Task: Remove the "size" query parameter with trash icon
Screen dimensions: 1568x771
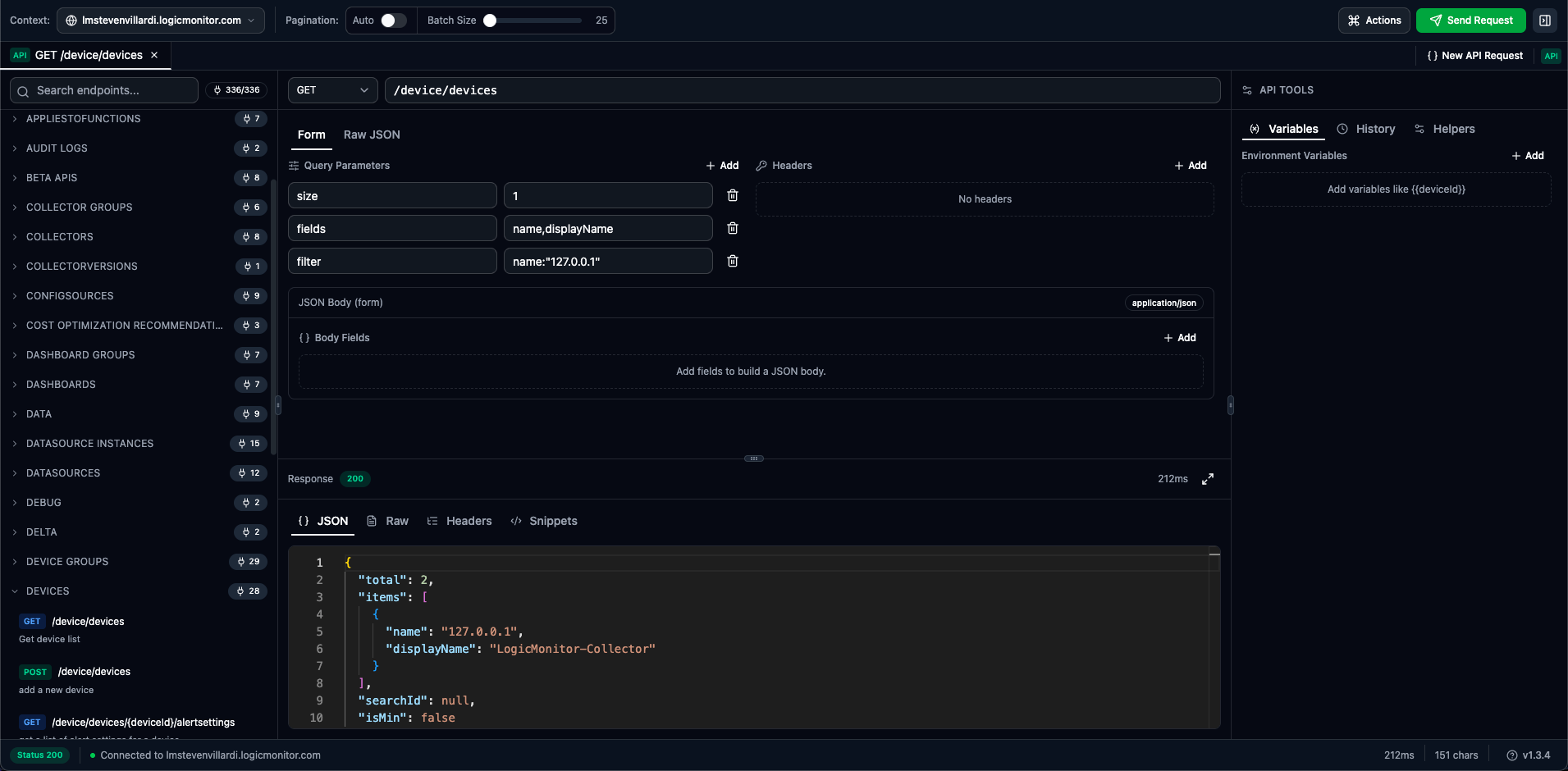Action: click(733, 195)
